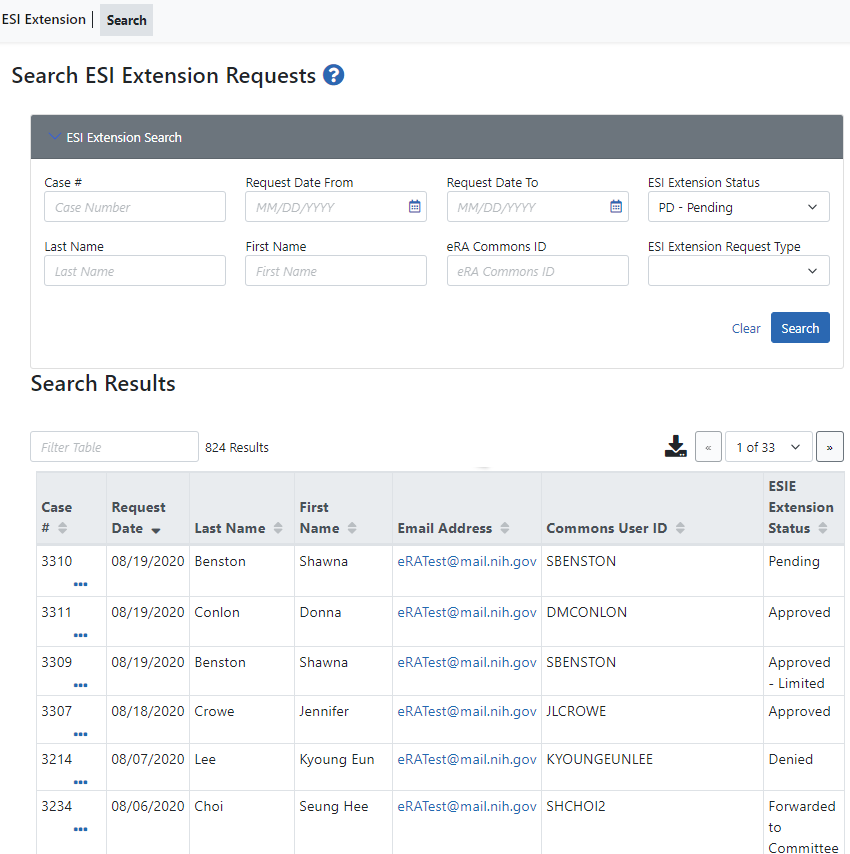The height and width of the screenshot is (854, 850).
Task: Focus the Filter Table input
Action: [114, 447]
